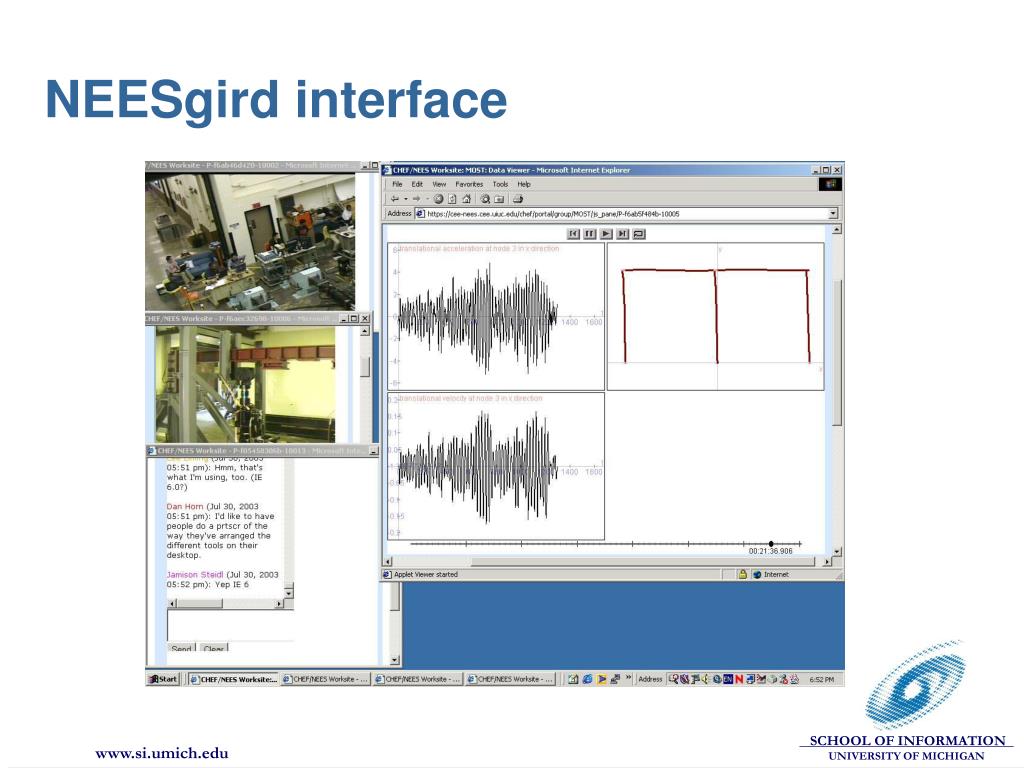Click the Print icon in the toolbar
The width and height of the screenshot is (1024, 768).
(518, 199)
